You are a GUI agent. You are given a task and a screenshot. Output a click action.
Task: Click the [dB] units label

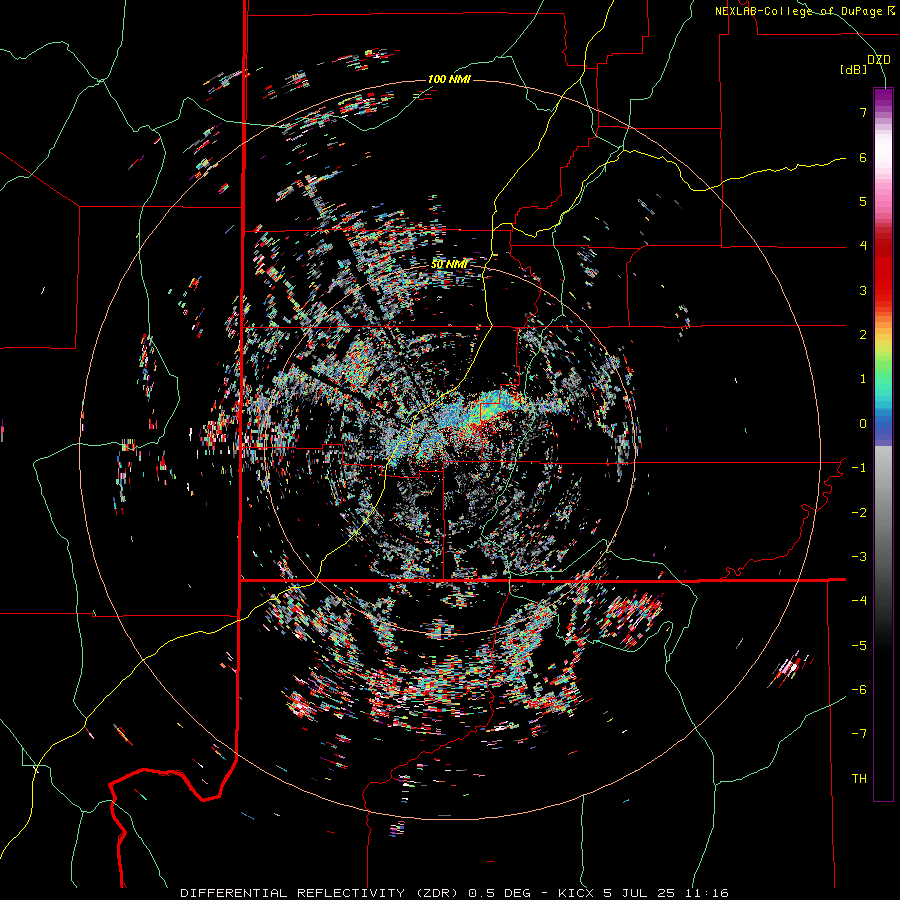[x=854, y=70]
